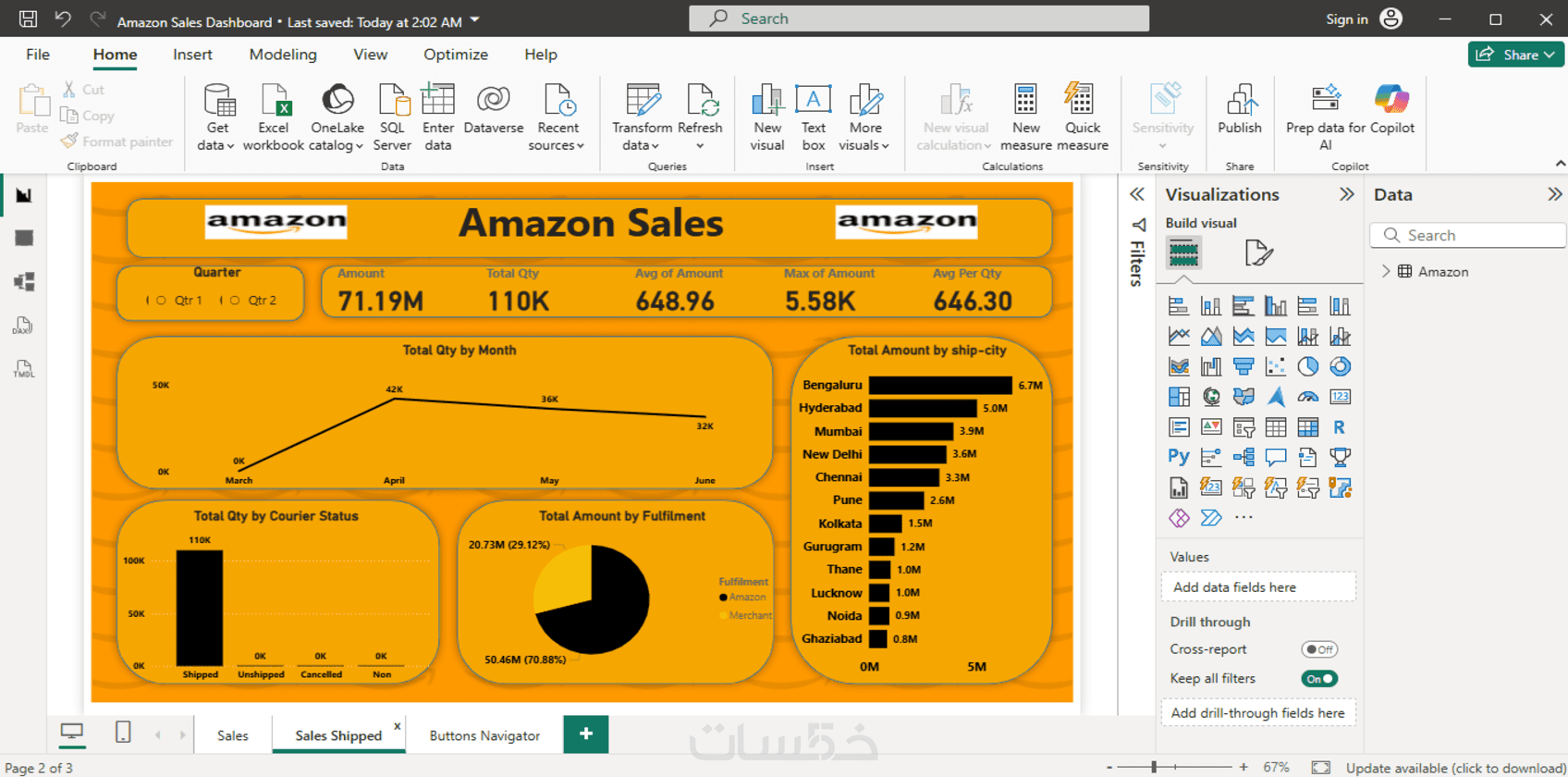Image resolution: width=1568 pixels, height=777 pixels.
Task: Open the DAX query view
Action: 24,326
